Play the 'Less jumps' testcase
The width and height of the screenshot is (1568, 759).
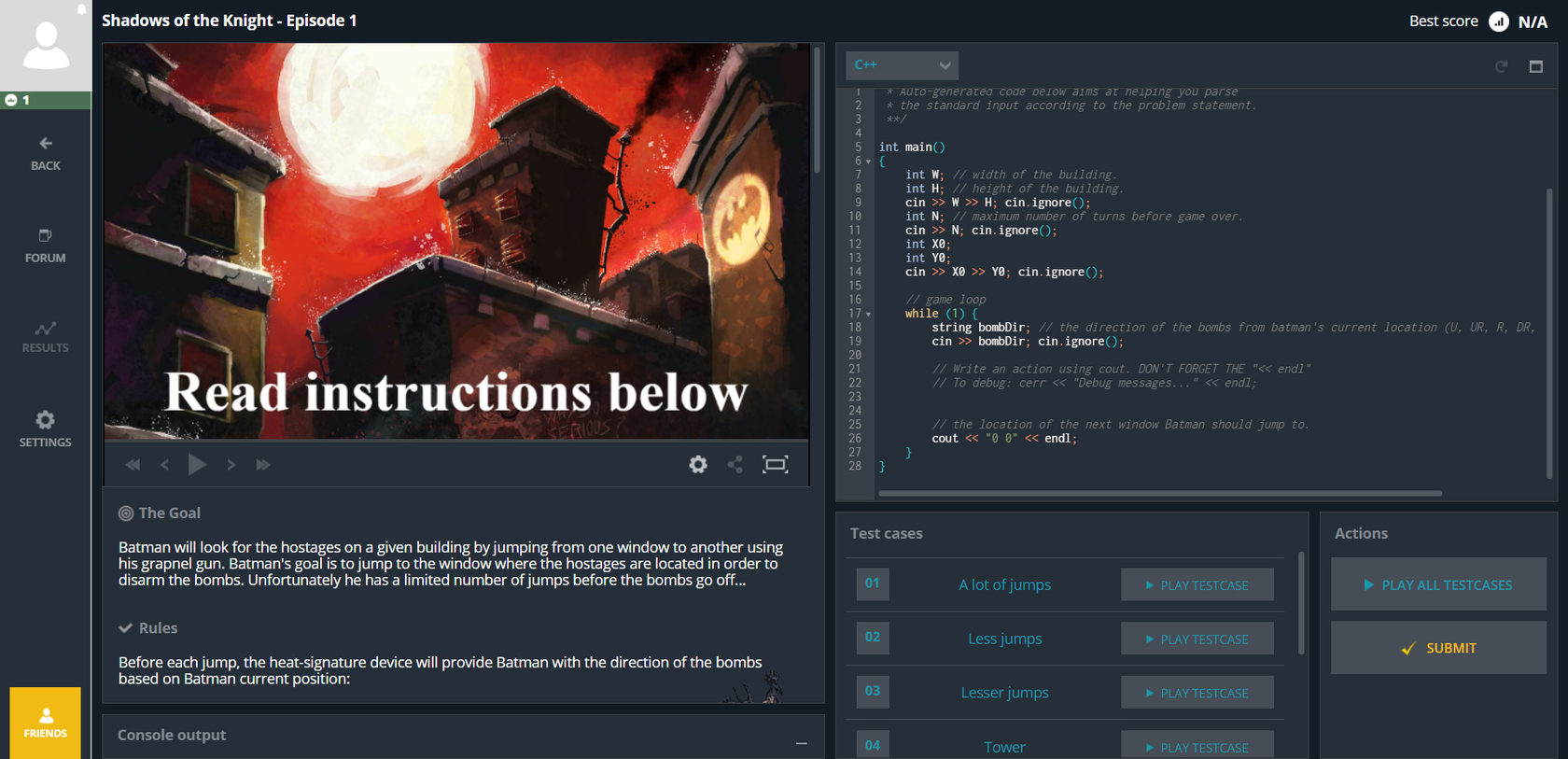[x=1197, y=640]
